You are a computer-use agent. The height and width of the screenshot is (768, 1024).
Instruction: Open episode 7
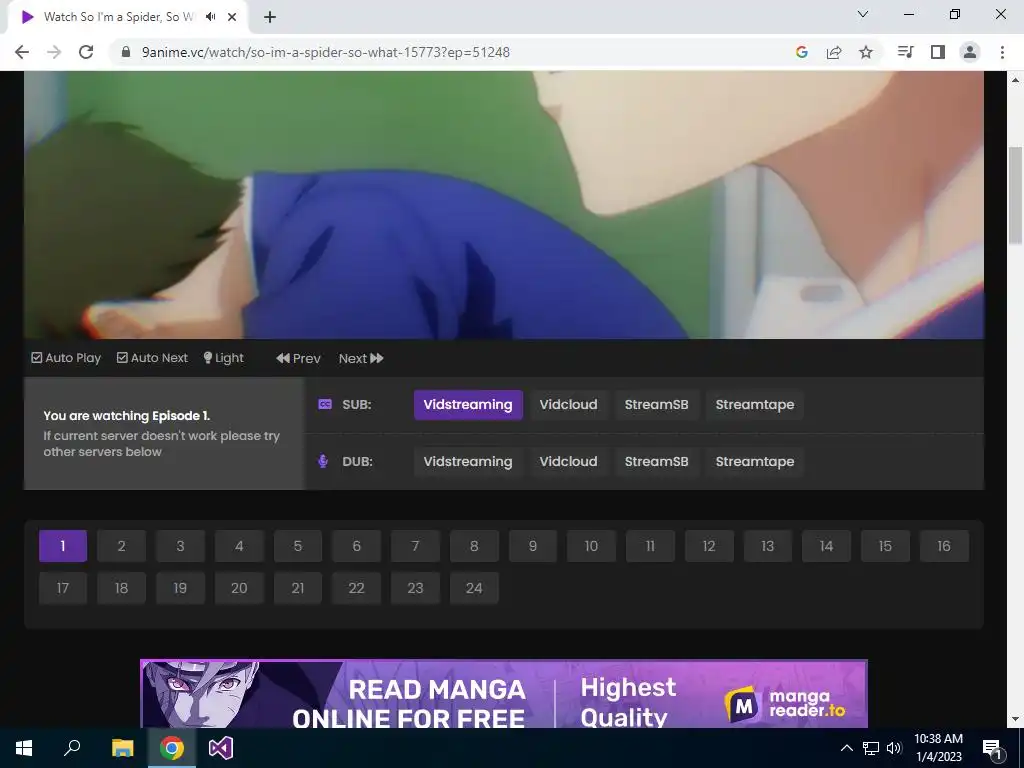point(415,546)
